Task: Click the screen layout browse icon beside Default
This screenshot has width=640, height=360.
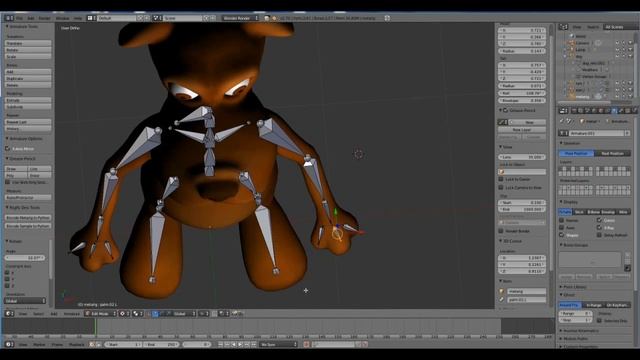Action: click(x=91, y=18)
